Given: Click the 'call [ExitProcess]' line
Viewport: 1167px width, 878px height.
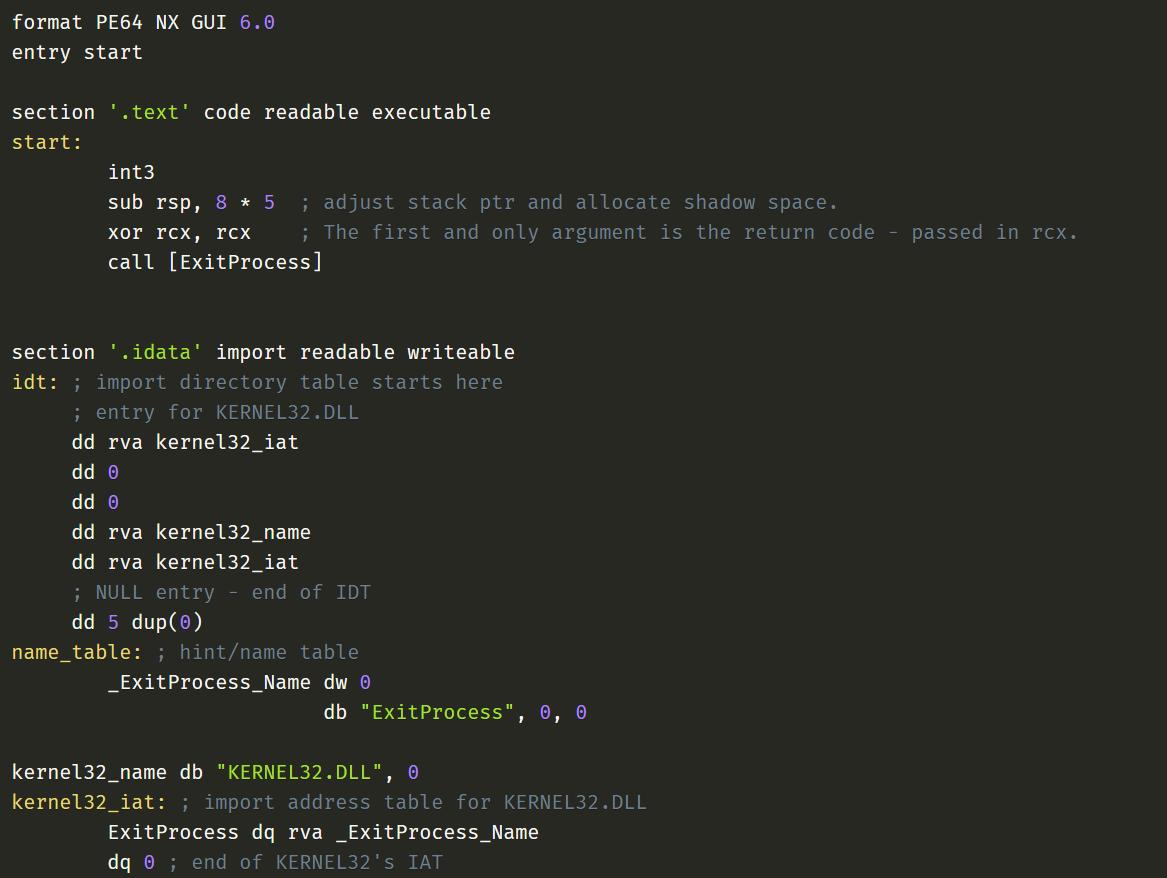Looking at the screenshot, I should tap(215, 262).
